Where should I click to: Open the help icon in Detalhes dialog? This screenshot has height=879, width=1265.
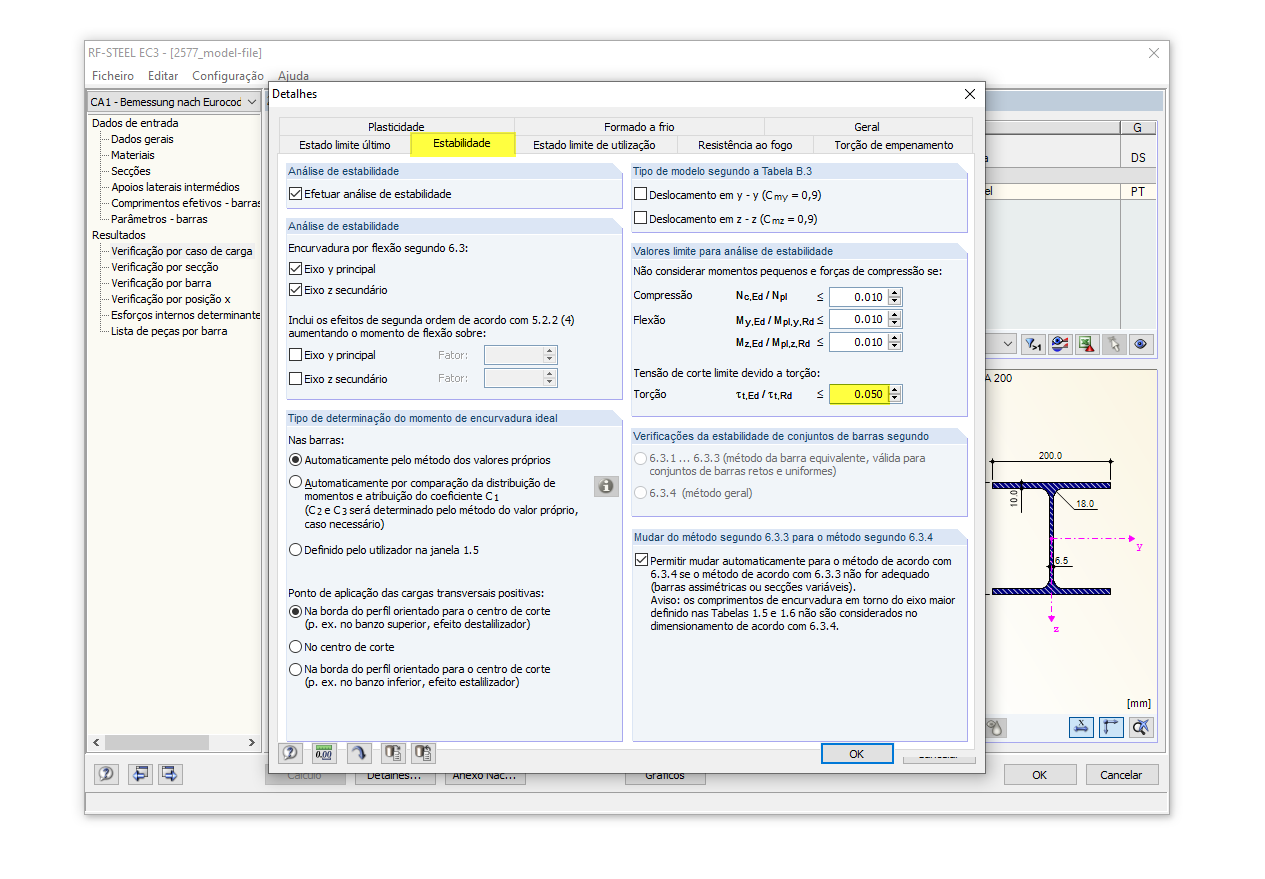point(291,753)
